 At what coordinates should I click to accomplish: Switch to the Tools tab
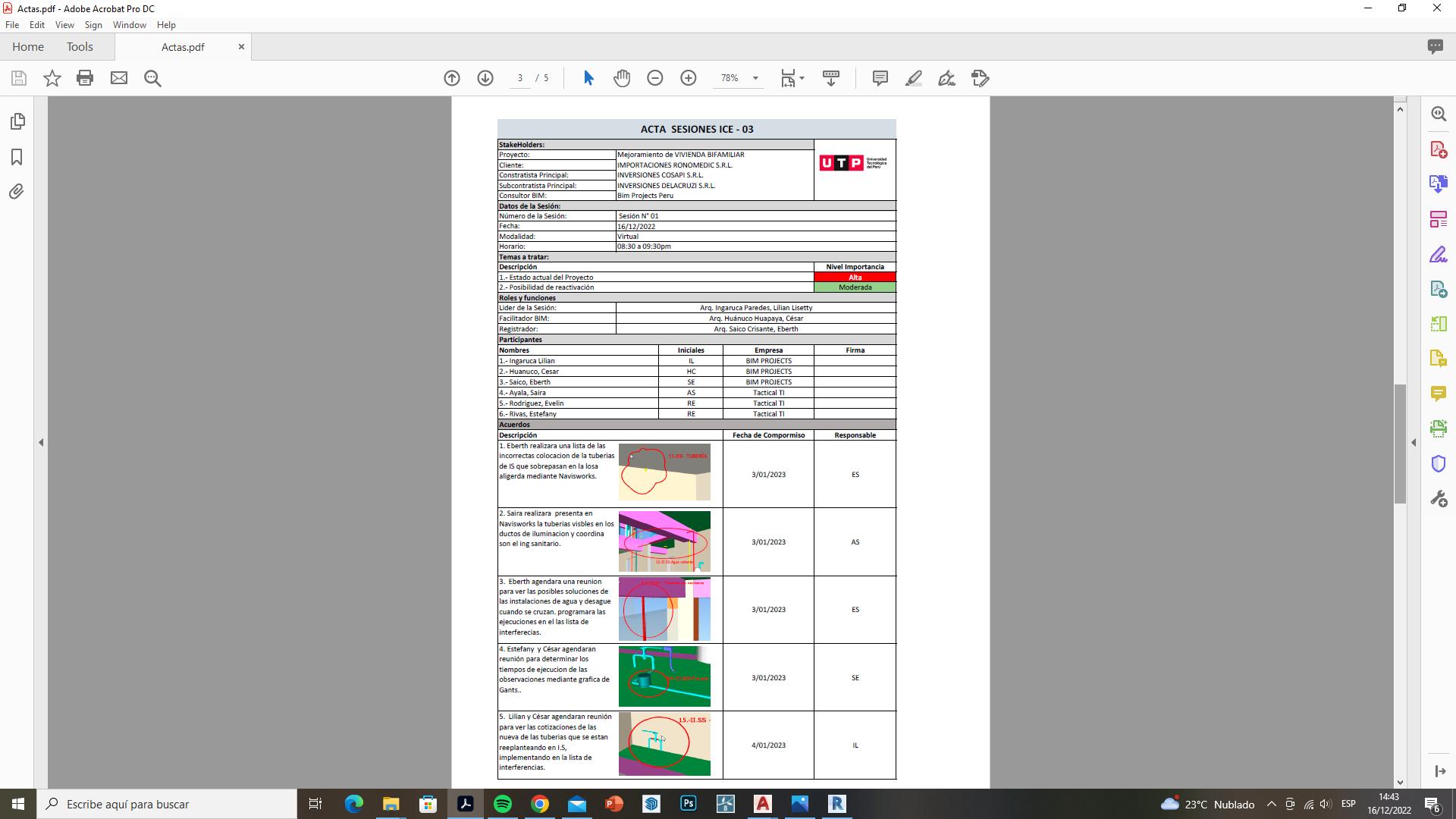[x=80, y=47]
